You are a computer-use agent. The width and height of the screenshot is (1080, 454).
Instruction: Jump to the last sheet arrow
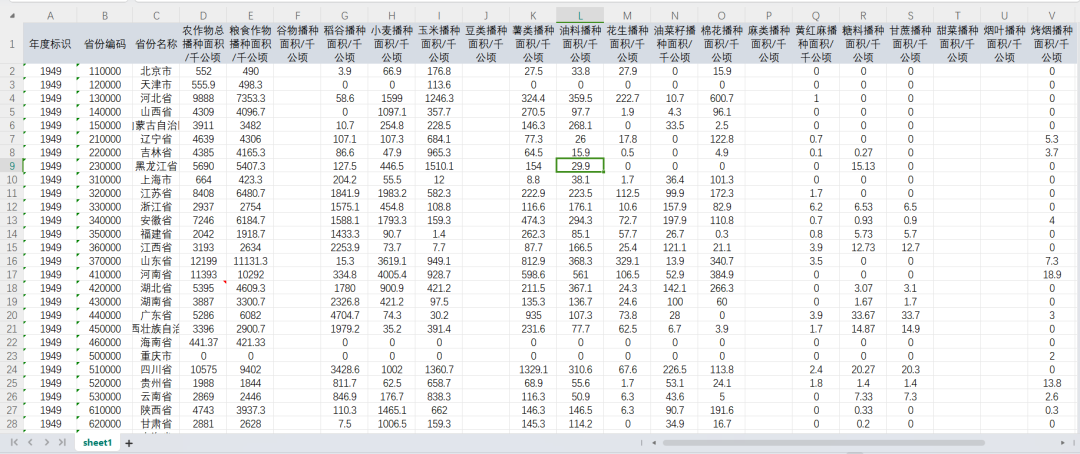click(62, 442)
